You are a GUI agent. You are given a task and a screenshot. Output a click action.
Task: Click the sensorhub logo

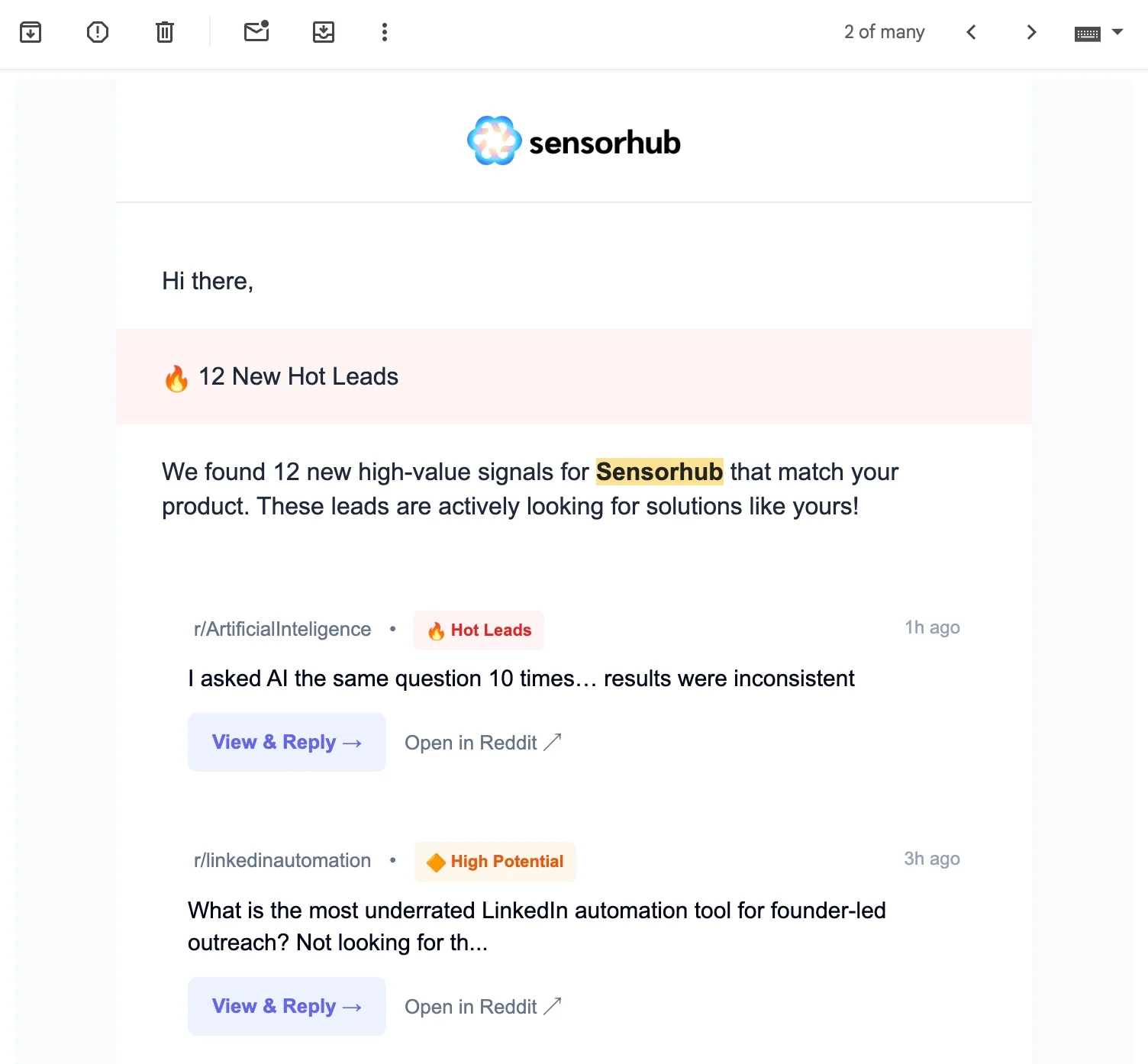(574, 141)
